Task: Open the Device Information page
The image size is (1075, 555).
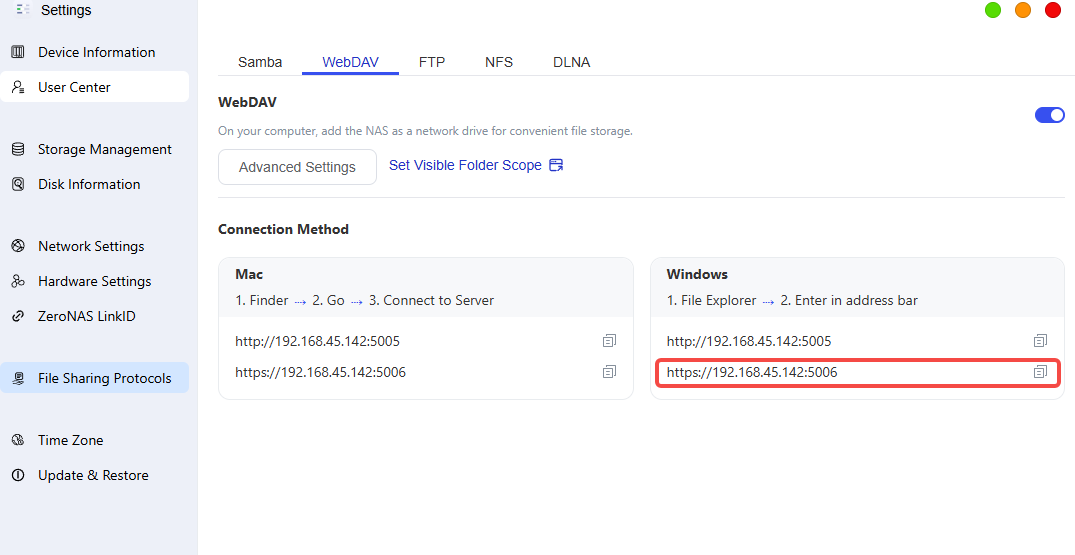Action: tap(95, 52)
